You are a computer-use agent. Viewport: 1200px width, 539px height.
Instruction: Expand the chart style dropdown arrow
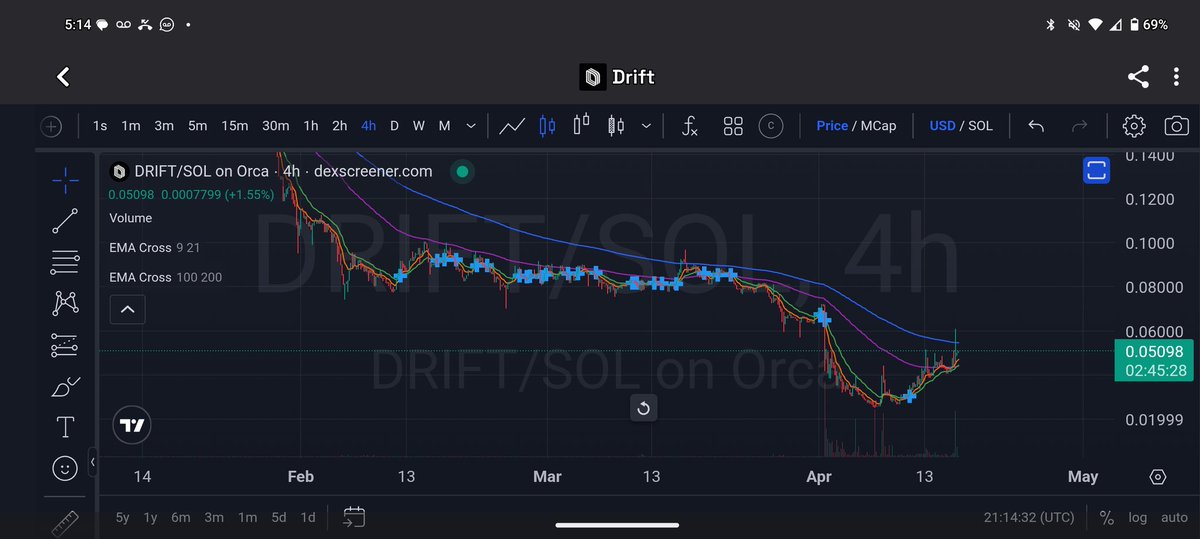(x=646, y=126)
